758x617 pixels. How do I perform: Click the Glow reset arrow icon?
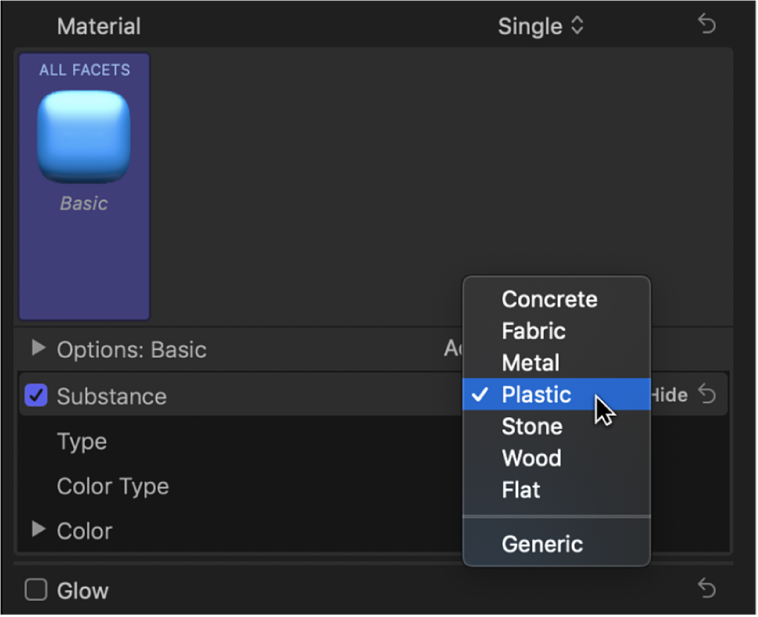707,590
